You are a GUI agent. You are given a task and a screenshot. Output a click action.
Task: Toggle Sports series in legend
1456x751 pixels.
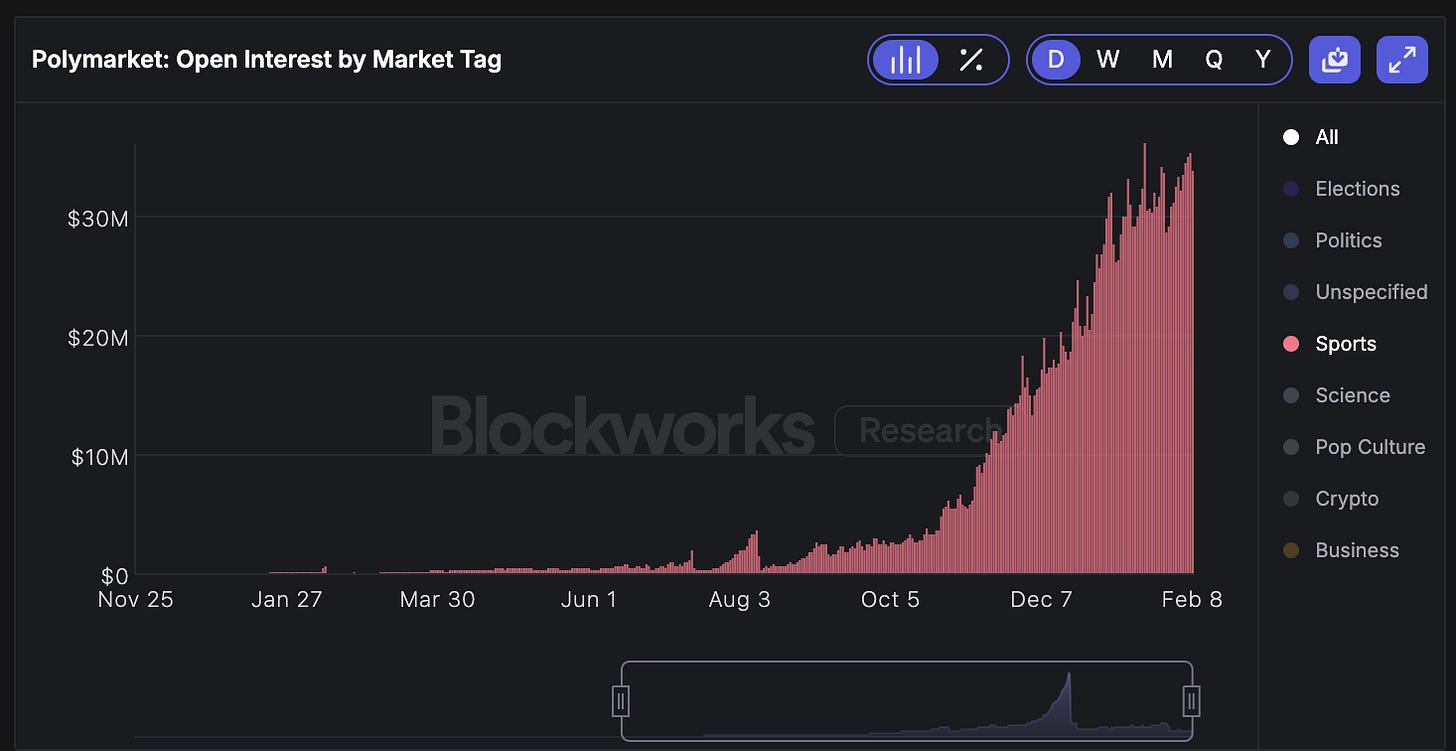tap(1329, 344)
